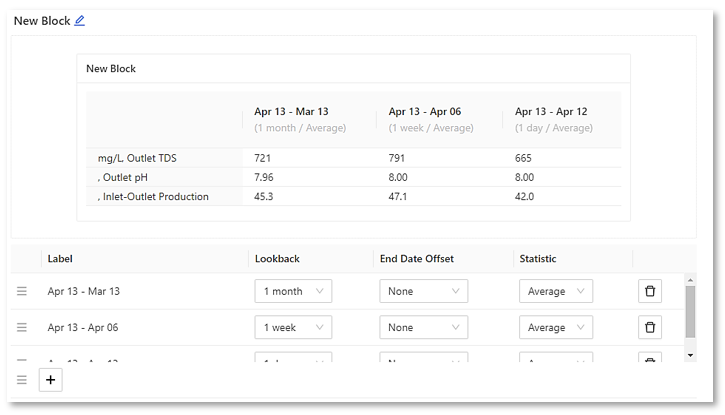This screenshot has width=725, height=415.
Task: Click the scrollbar up arrow in the list
Action: point(689,280)
